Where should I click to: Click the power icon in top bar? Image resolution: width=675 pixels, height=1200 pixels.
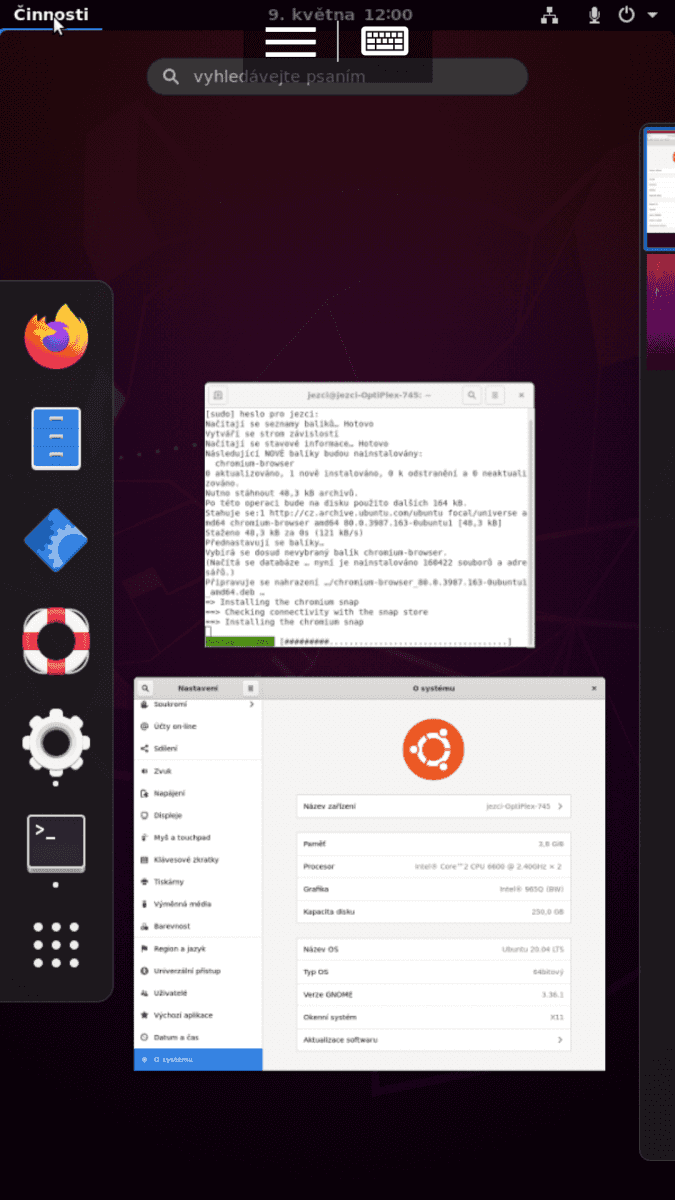[x=627, y=15]
